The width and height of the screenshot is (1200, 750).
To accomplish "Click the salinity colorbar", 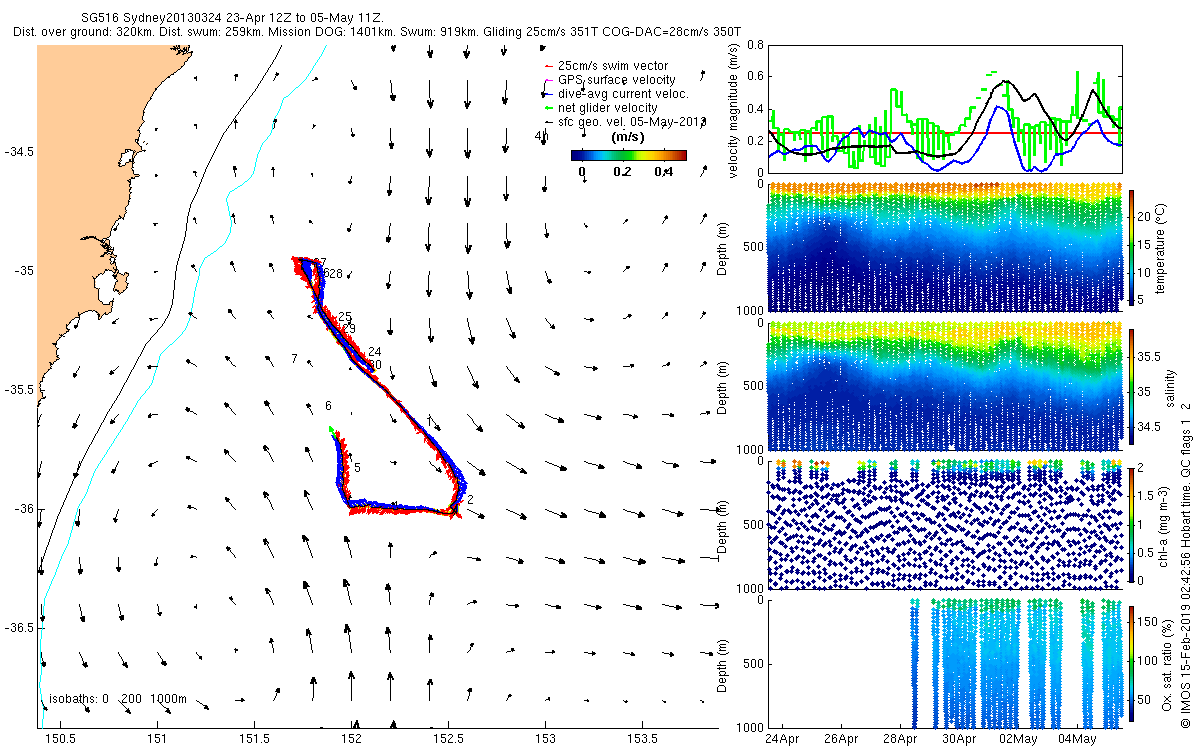I will (x=1132, y=386).
